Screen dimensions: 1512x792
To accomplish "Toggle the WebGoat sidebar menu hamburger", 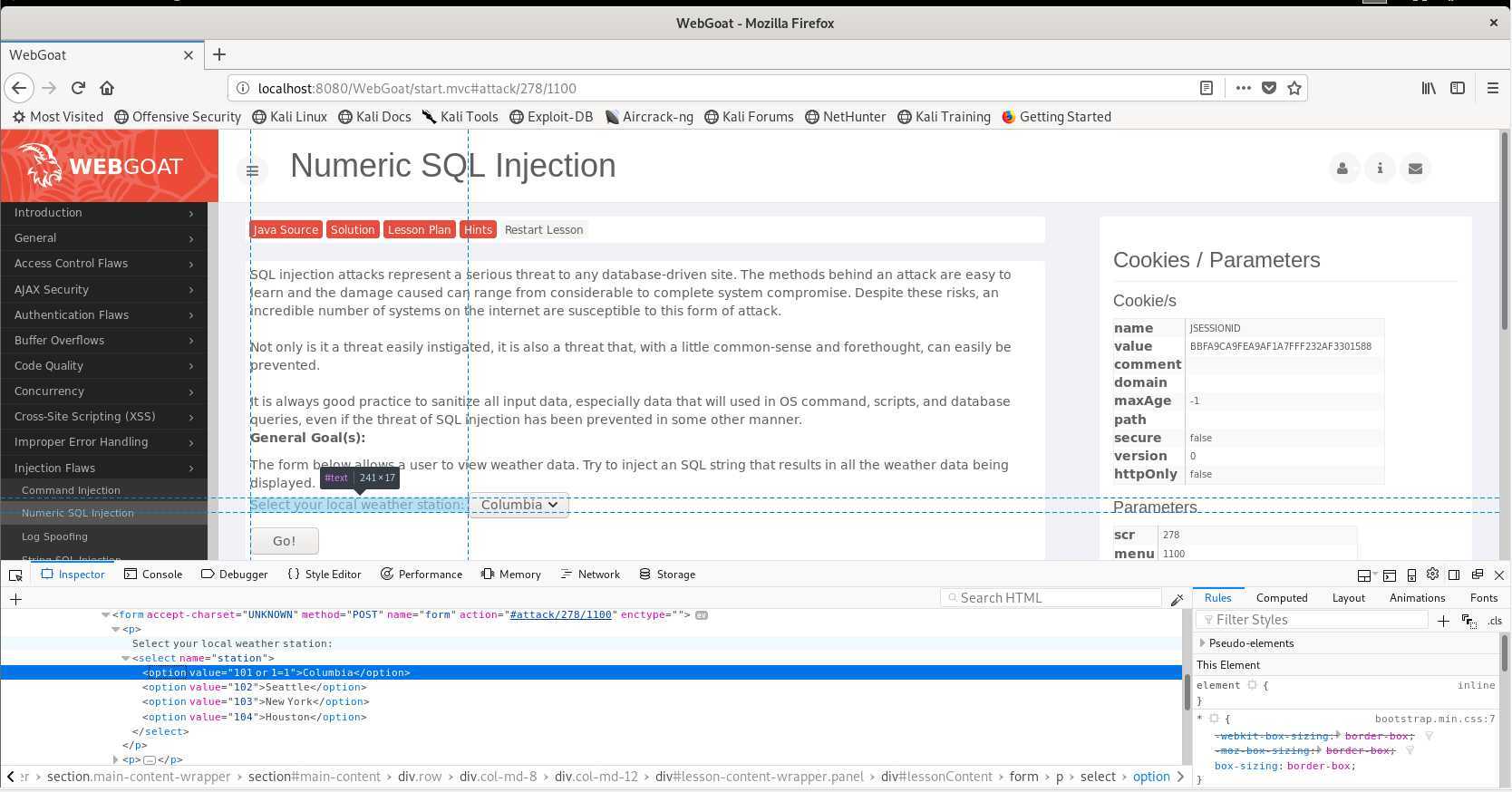I will 253,169.
